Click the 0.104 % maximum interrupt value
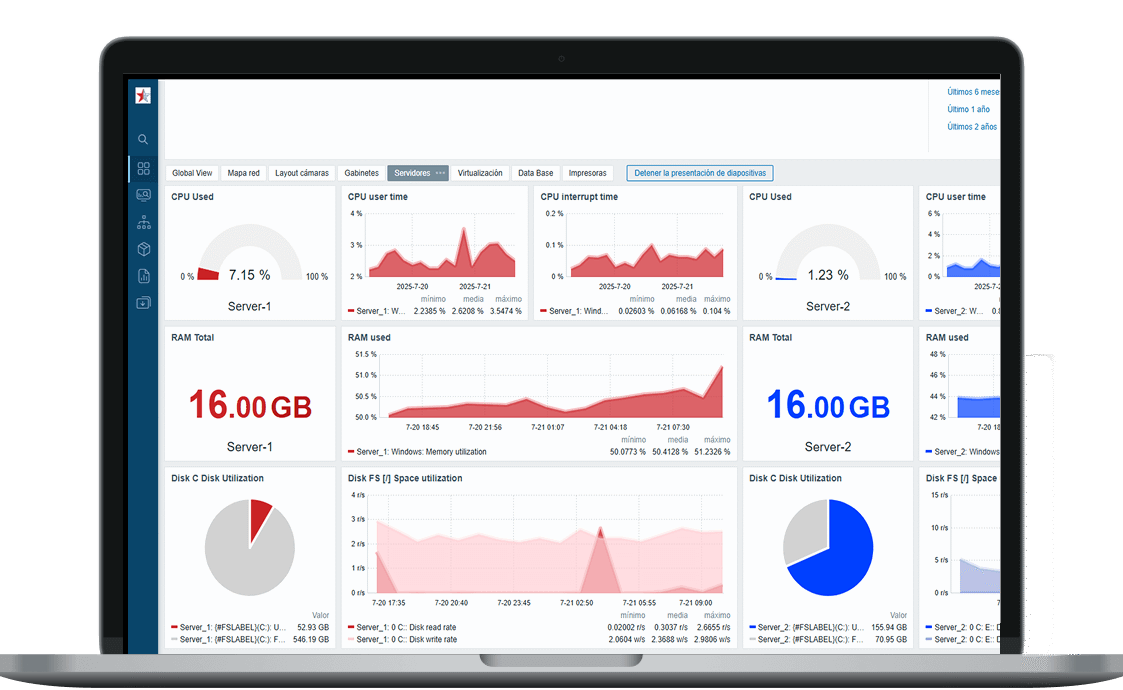The image size is (1123, 690). pos(716,311)
